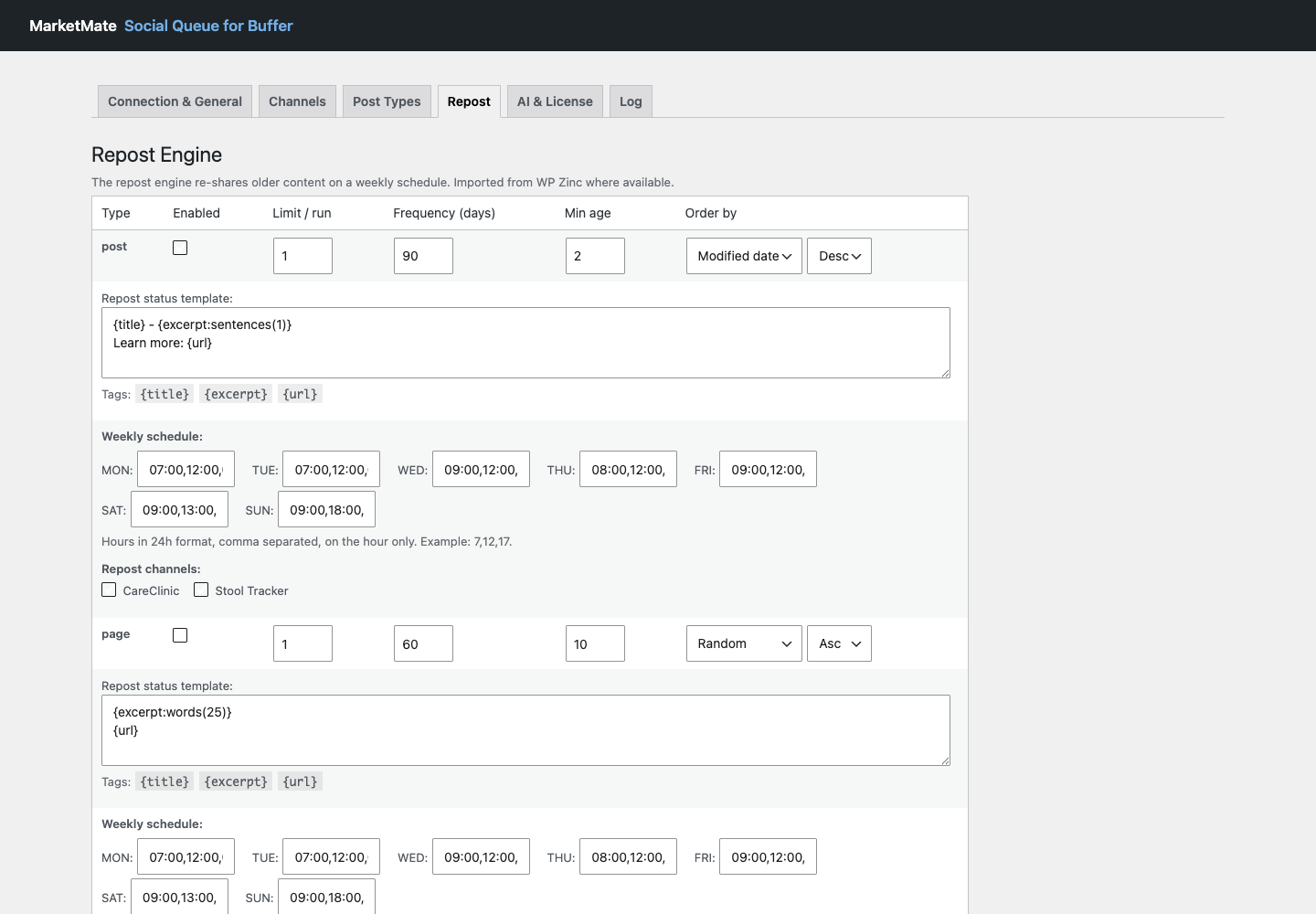
Task: Click page SUN schedule field
Action: click(326, 897)
